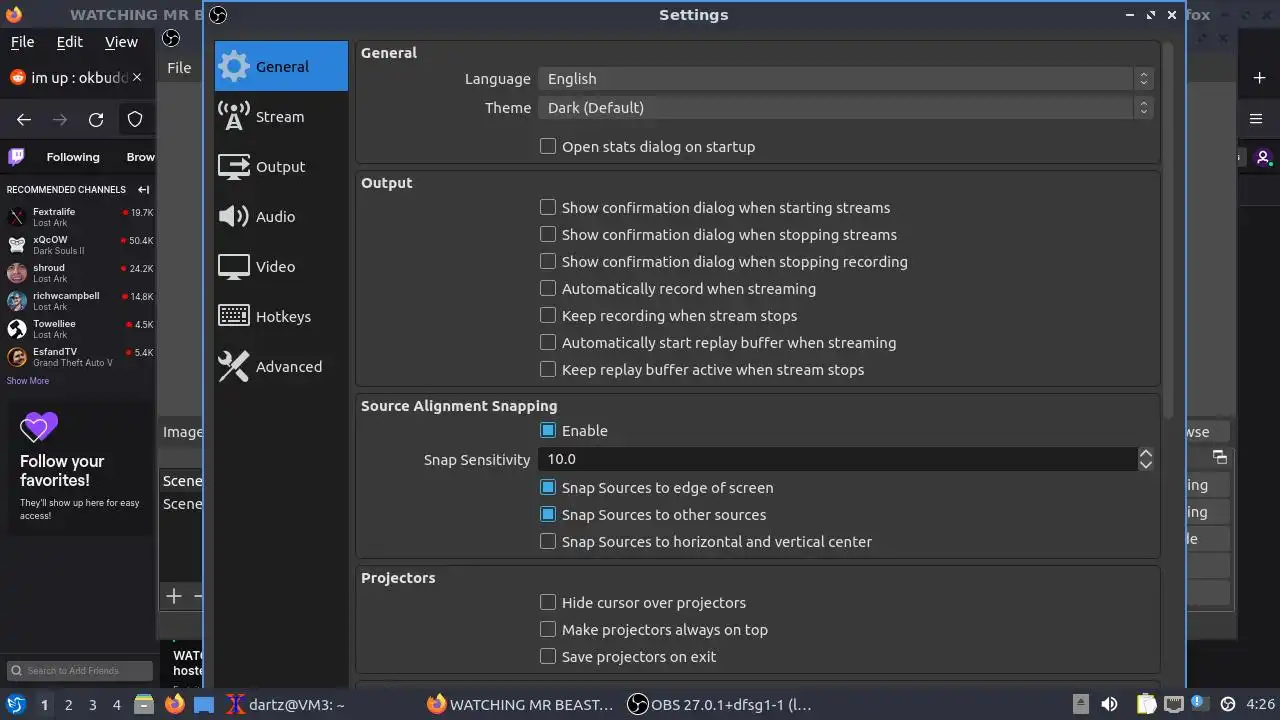Open Audio settings speaker icon
The height and width of the screenshot is (720, 1280).
point(234,217)
